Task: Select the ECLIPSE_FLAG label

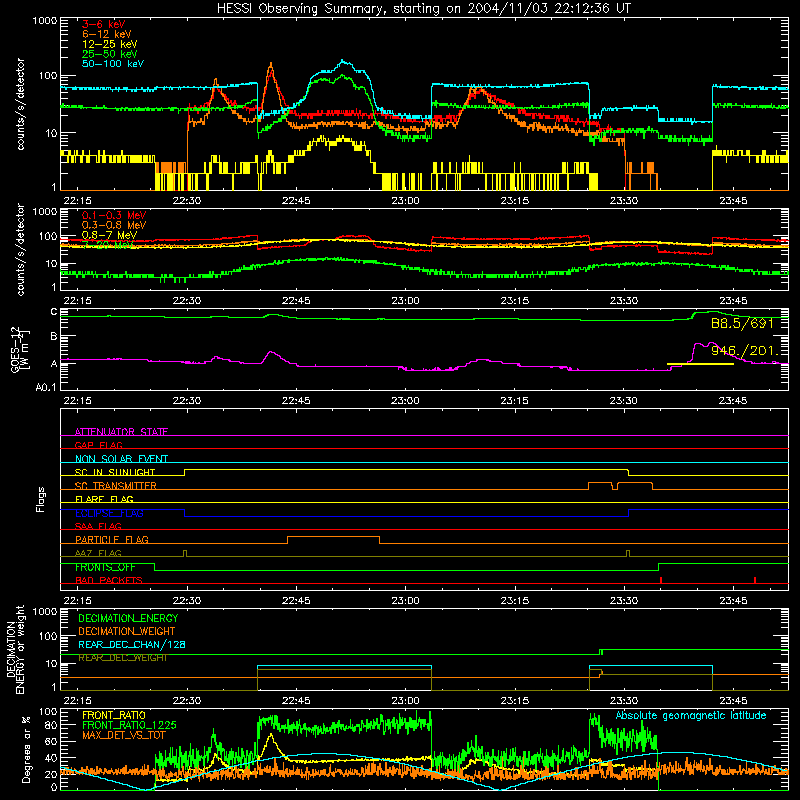Action: [109, 513]
